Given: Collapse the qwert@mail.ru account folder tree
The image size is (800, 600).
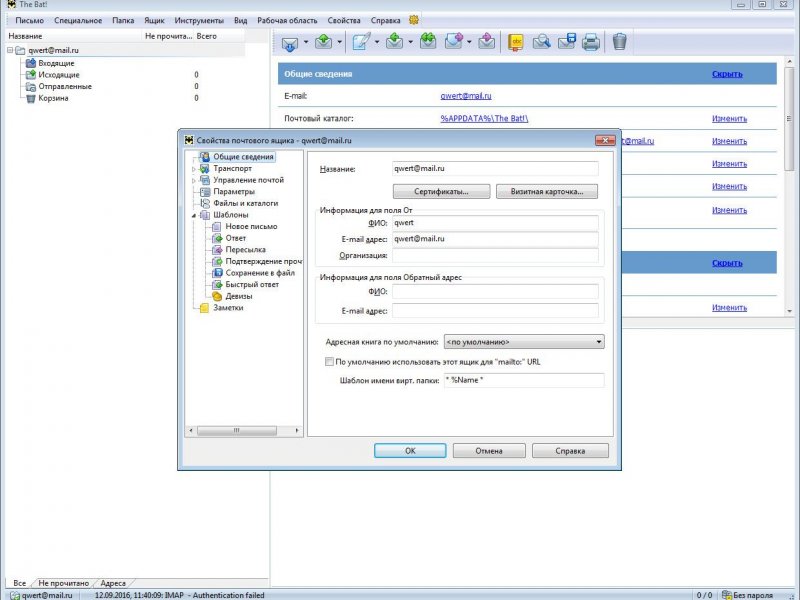Looking at the screenshot, I should point(10,50).
